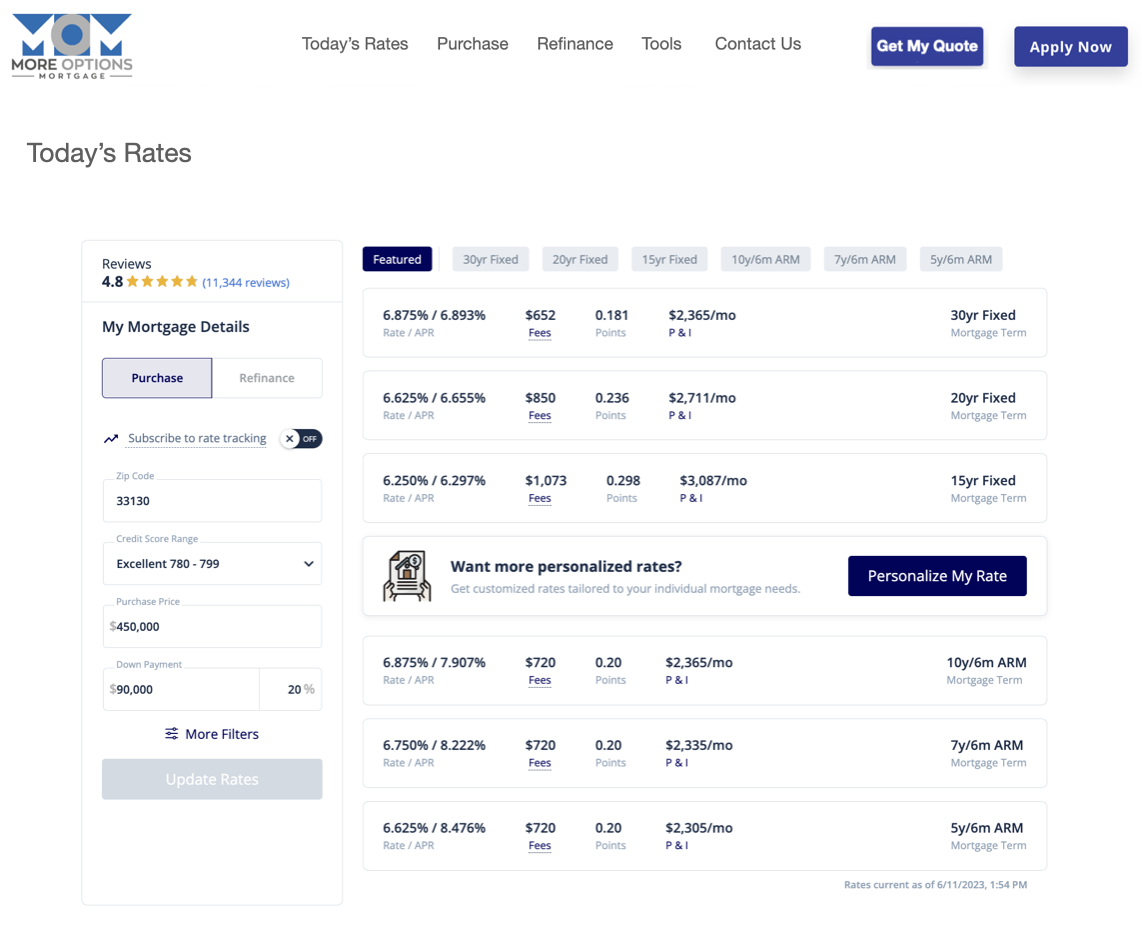Open the Contact Us navigation item
Viewport: 1142px width, 930px height.
(757, 44)
